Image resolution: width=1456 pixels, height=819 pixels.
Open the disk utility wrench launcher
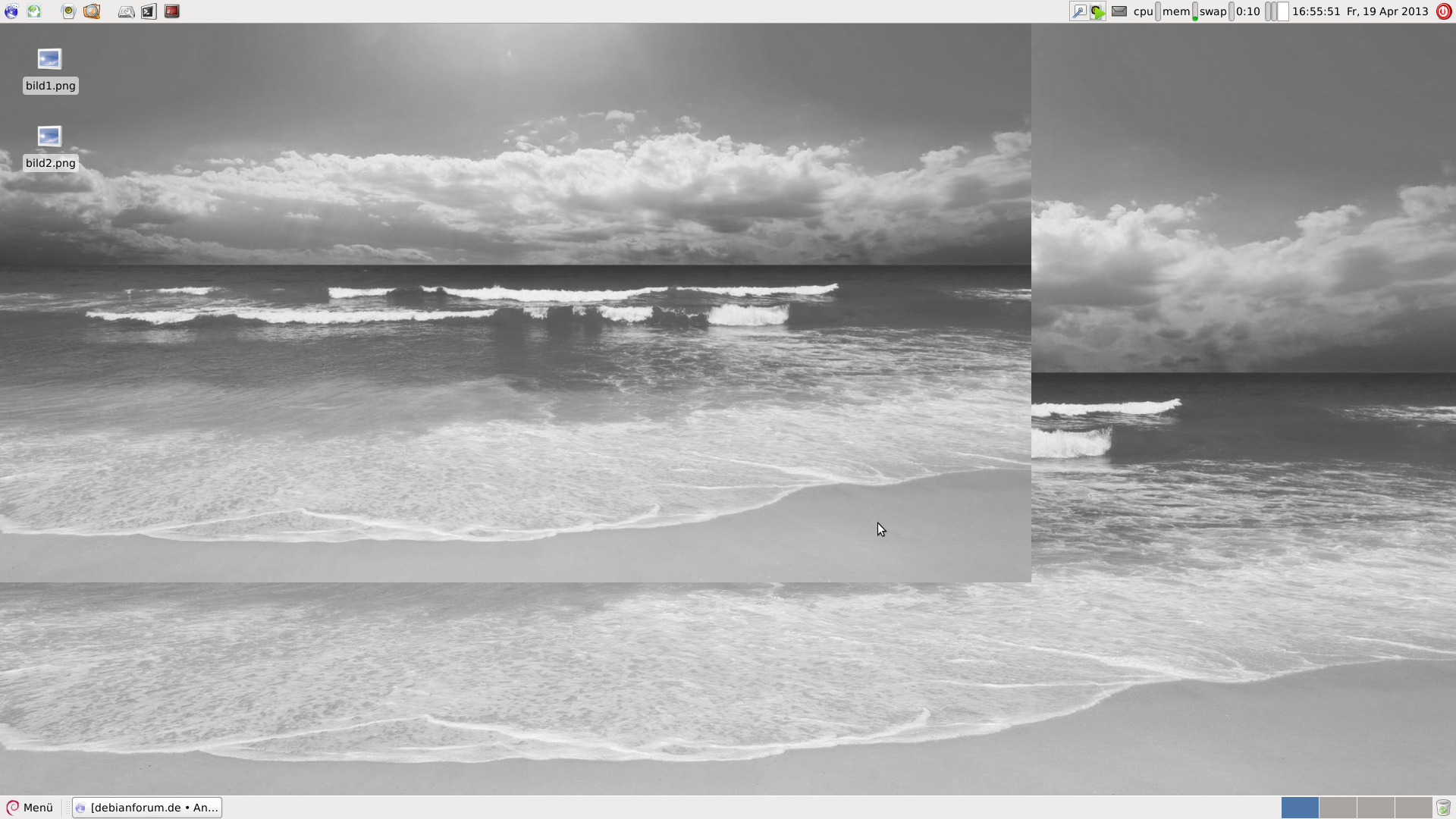coord(127,11)
